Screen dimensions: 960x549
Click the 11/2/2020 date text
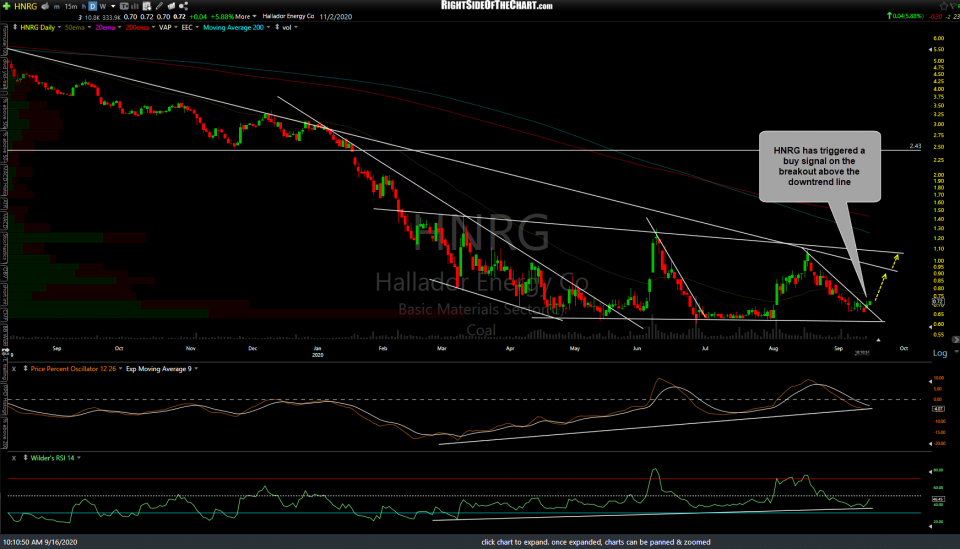(x=336, y=17)
